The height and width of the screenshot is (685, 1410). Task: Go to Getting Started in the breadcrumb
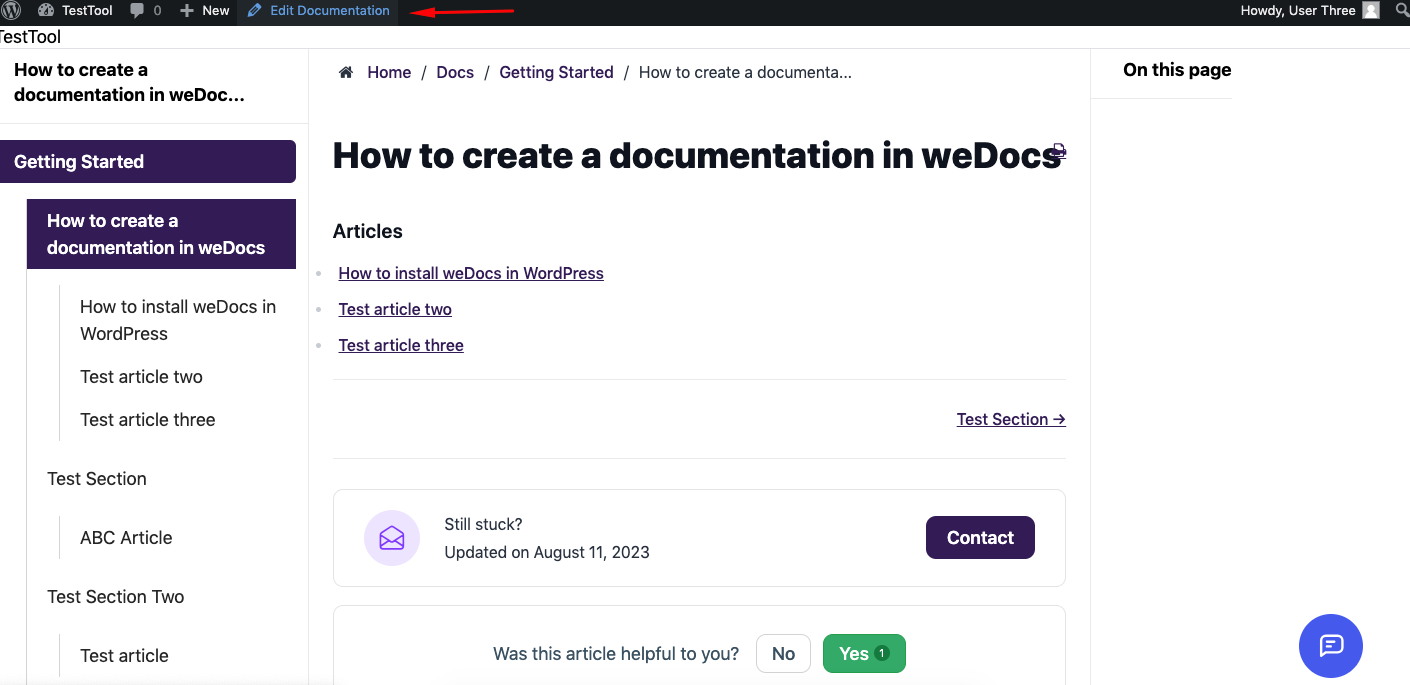point(556,72)
